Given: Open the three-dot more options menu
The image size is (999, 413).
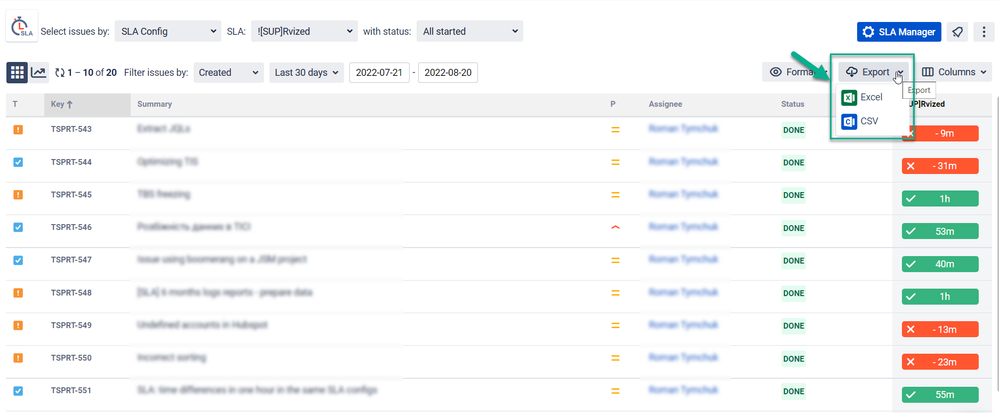Looking at the screenshot, I should (984, 32).
